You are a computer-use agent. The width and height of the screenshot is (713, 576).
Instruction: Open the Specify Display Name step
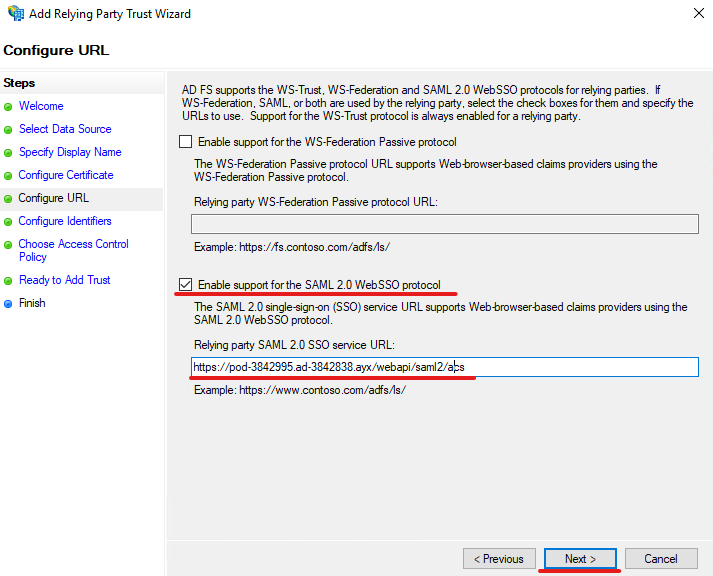click(x=70, y=152)
